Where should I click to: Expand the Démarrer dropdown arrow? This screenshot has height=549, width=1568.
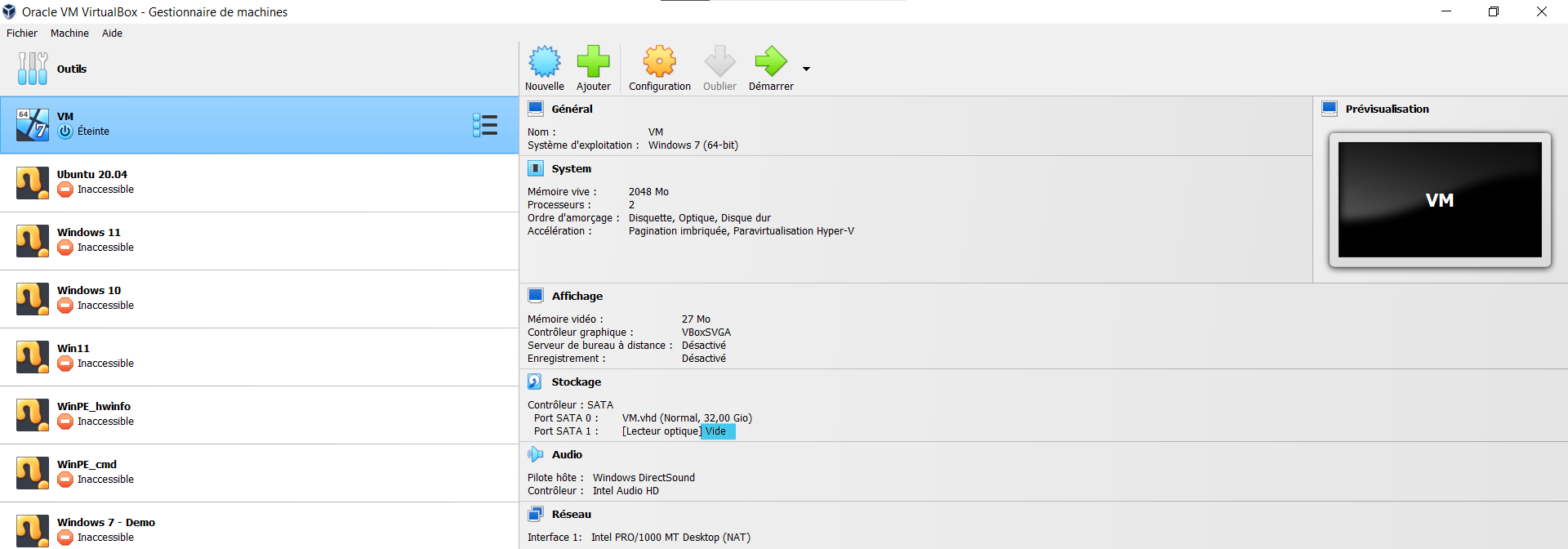point(806,69)
